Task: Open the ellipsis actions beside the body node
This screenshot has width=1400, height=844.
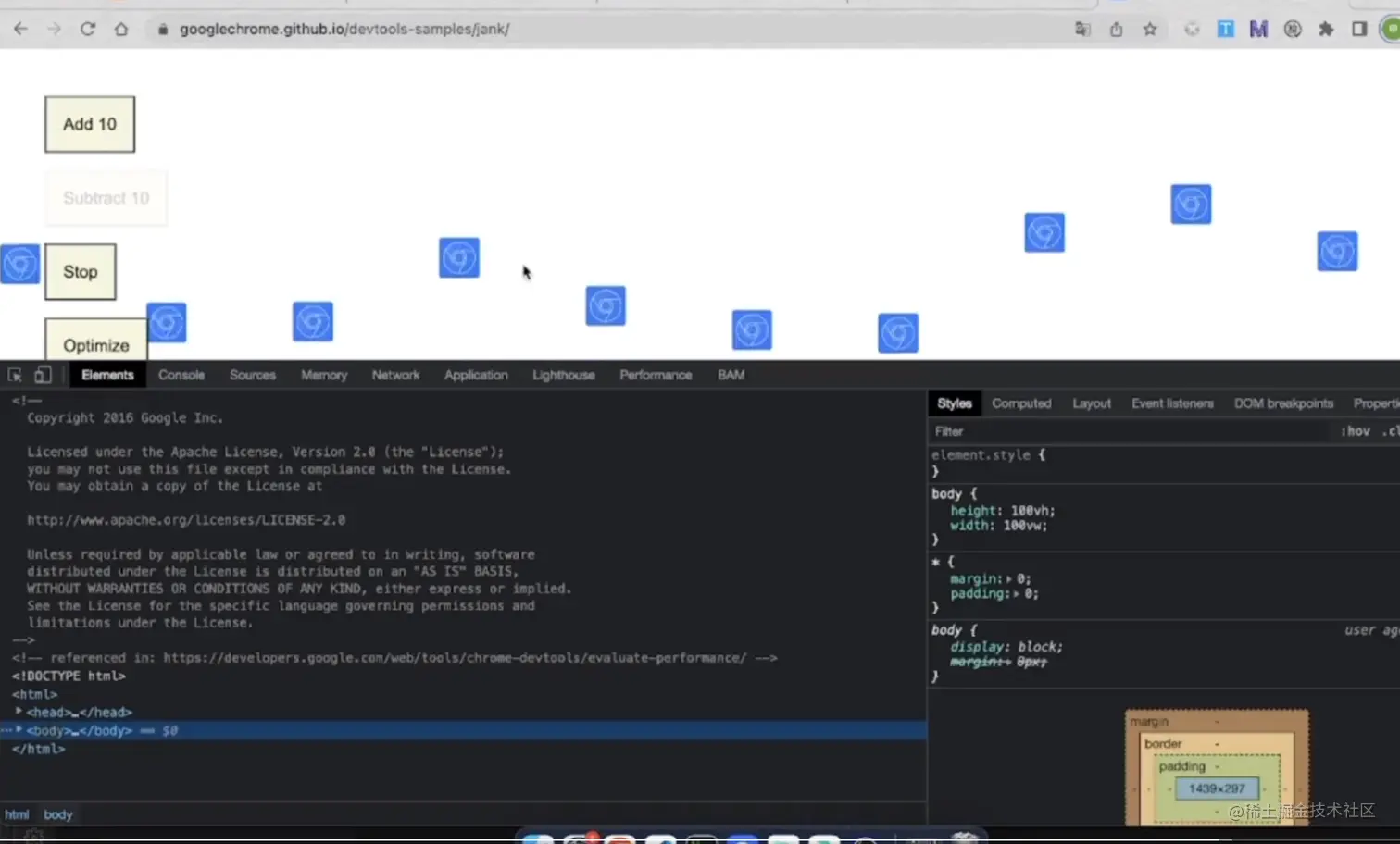Action: point(6,730)
